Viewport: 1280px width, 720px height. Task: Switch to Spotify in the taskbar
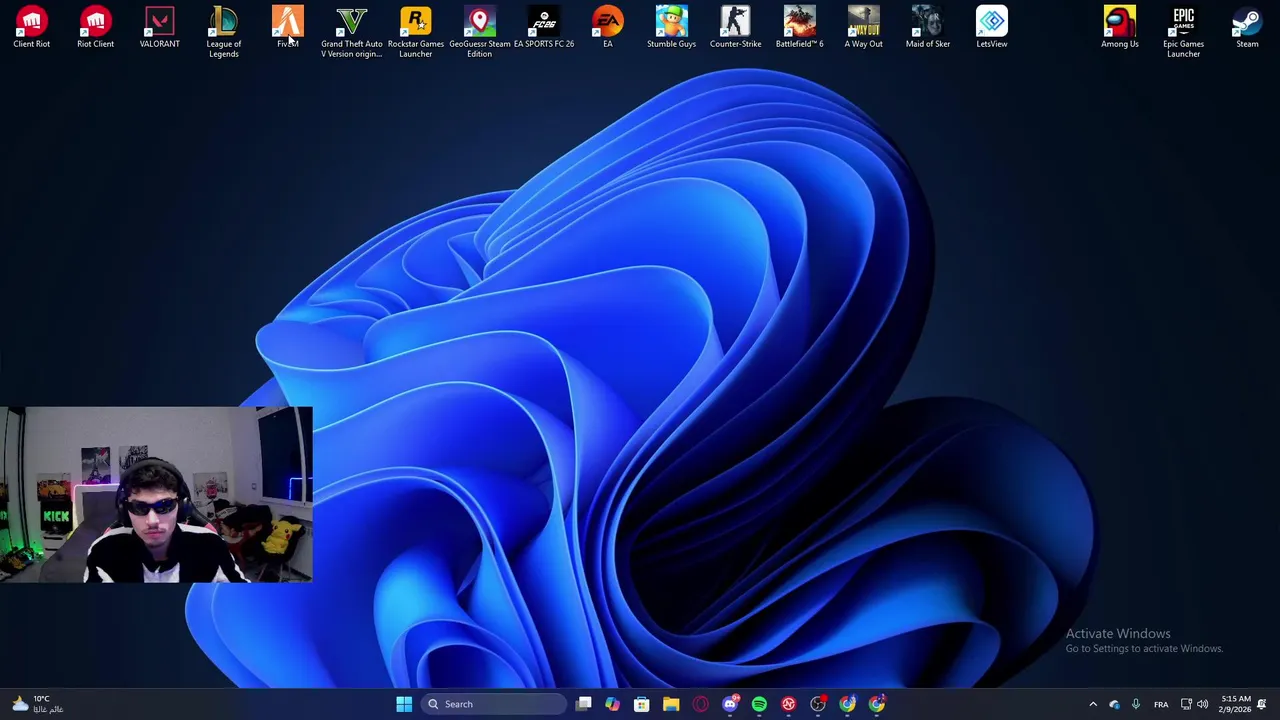coord(759,704)
